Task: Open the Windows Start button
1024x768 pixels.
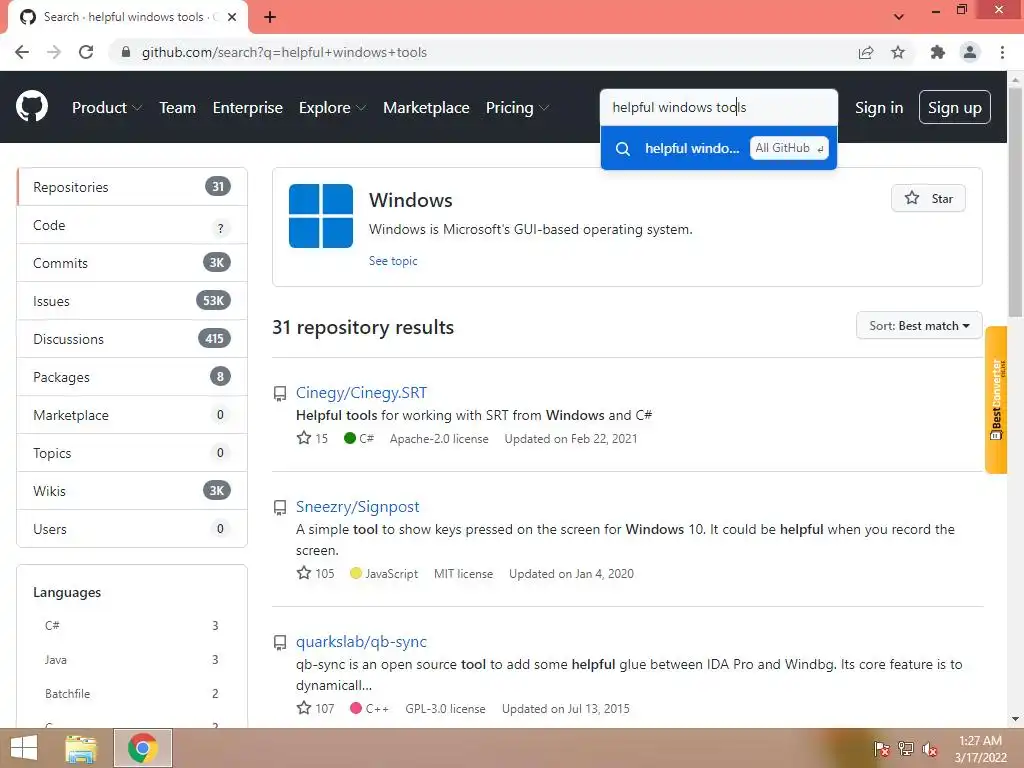Action: [x=24, y=748]
